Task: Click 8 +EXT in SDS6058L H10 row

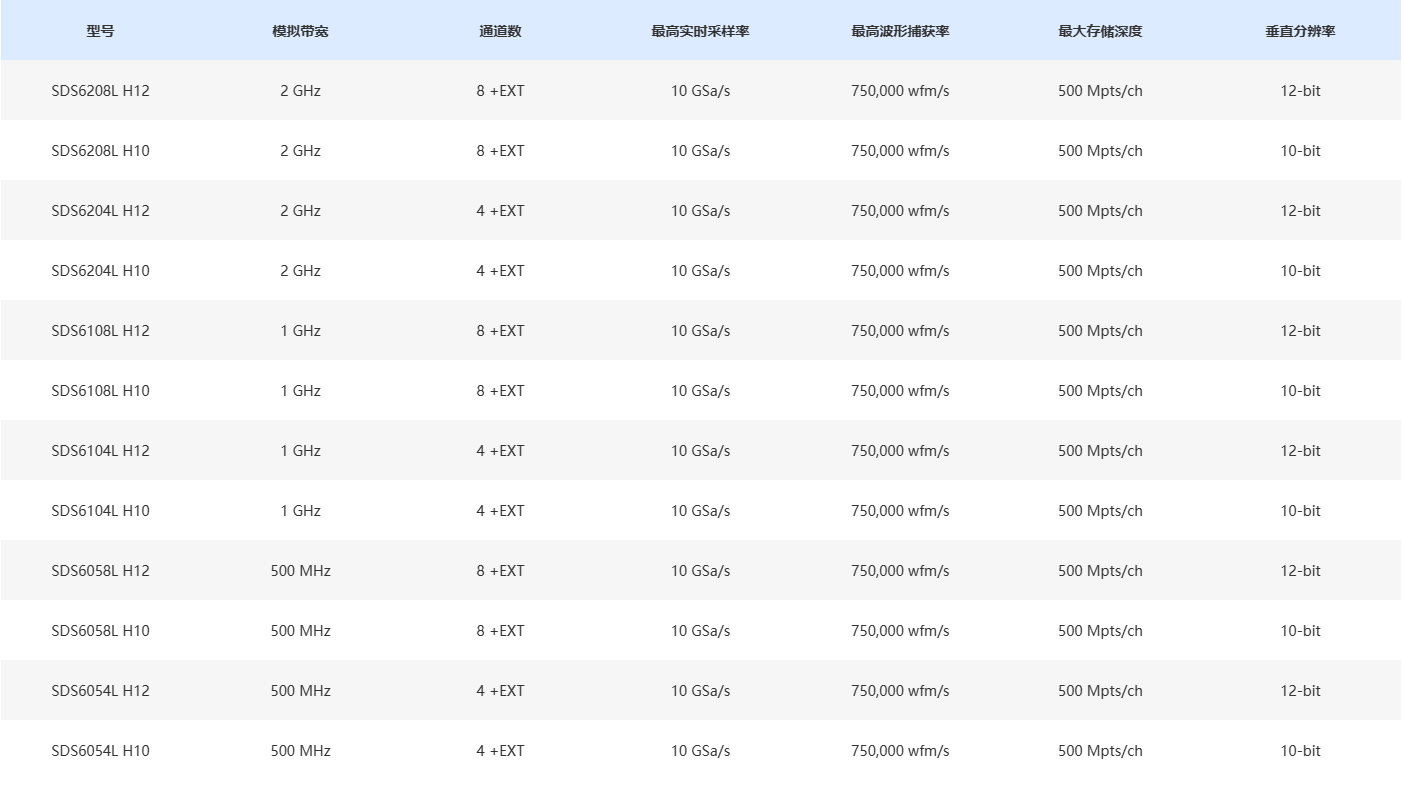Action: pos(500,631)
